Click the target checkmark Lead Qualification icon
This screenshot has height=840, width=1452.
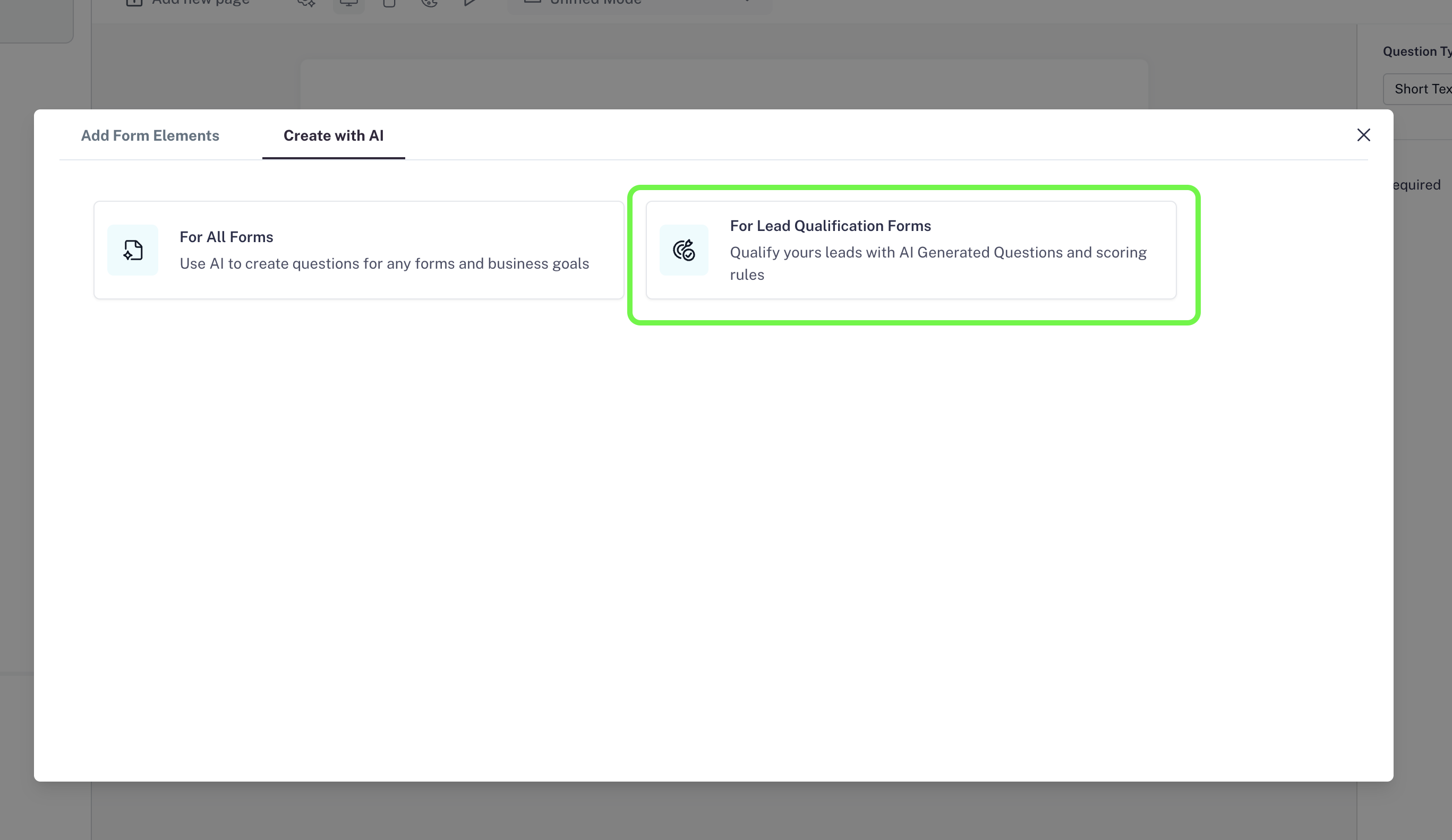tap(684, 250)
